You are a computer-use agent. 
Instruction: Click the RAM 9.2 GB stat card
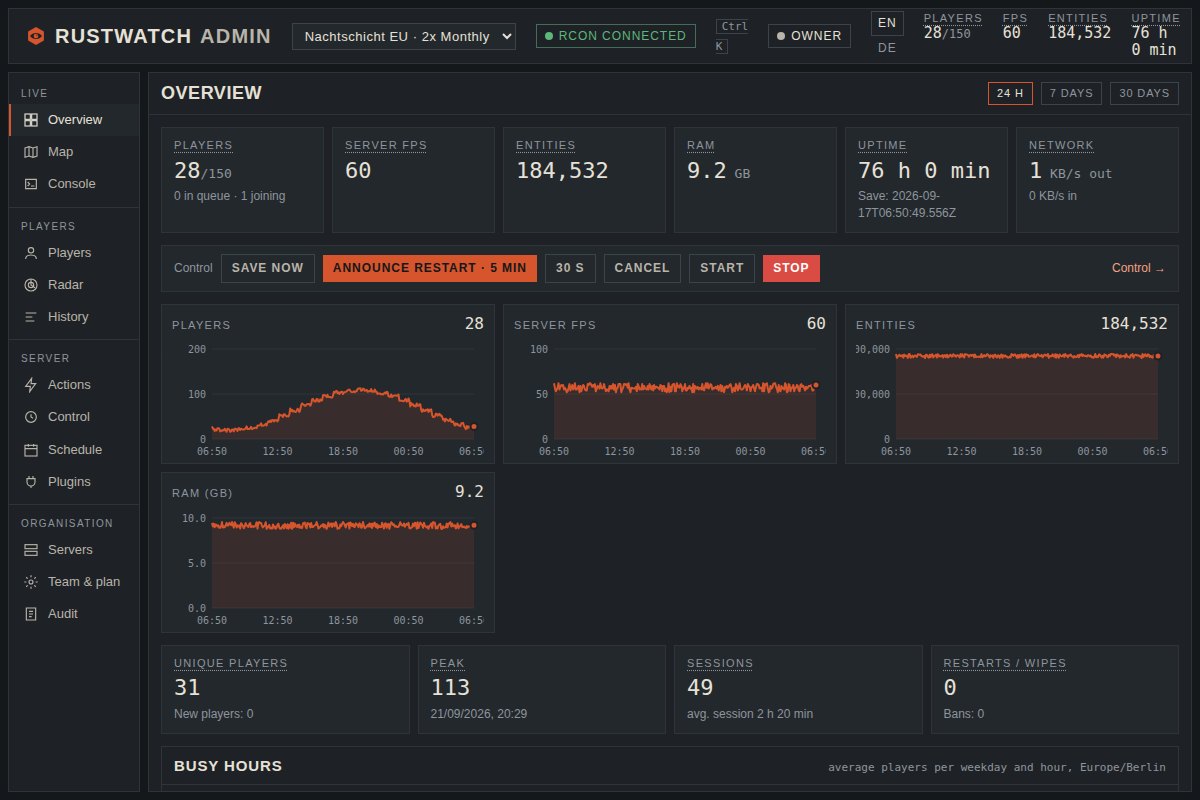[x=755, y=179]
